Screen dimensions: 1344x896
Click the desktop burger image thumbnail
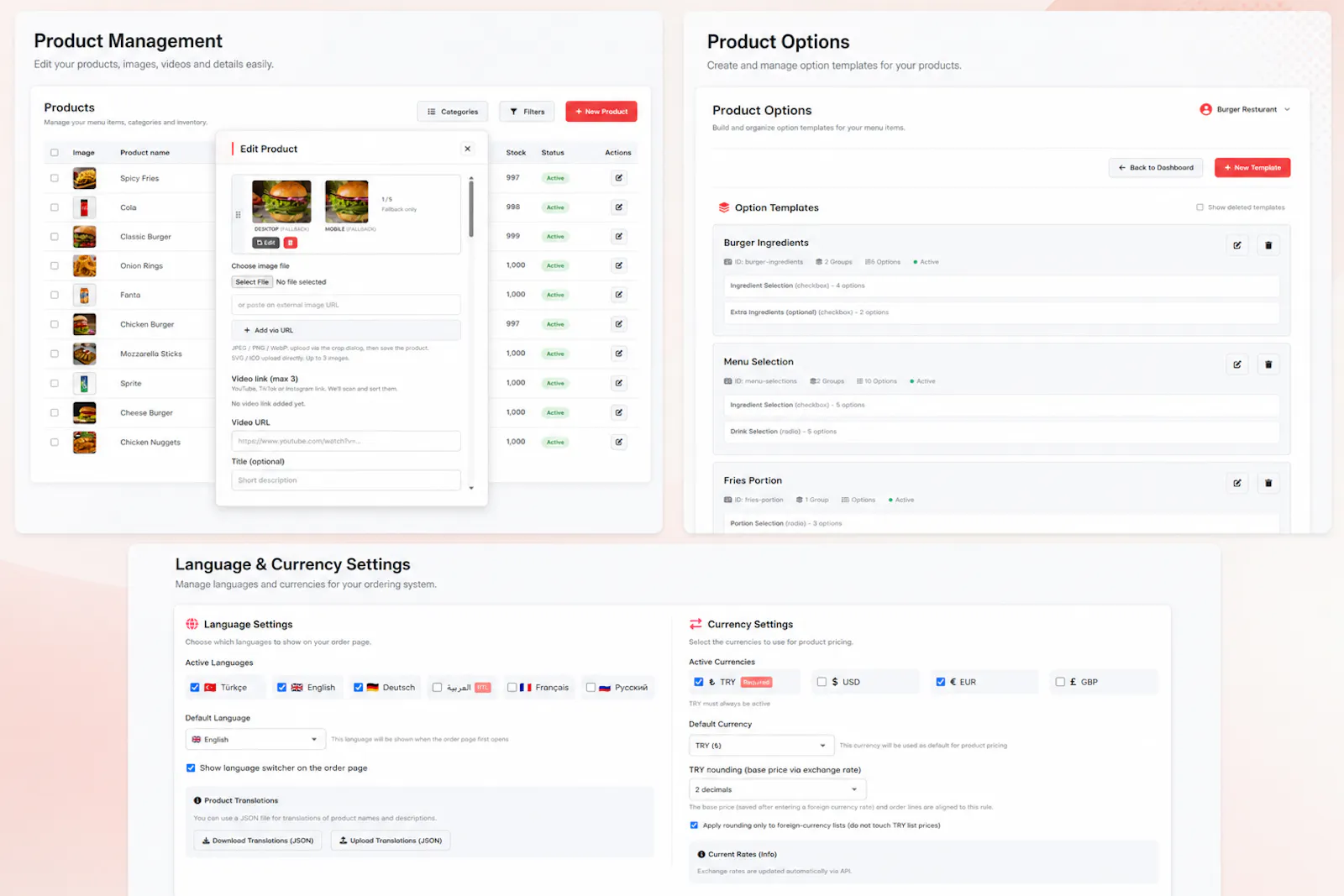click(281, 202)
